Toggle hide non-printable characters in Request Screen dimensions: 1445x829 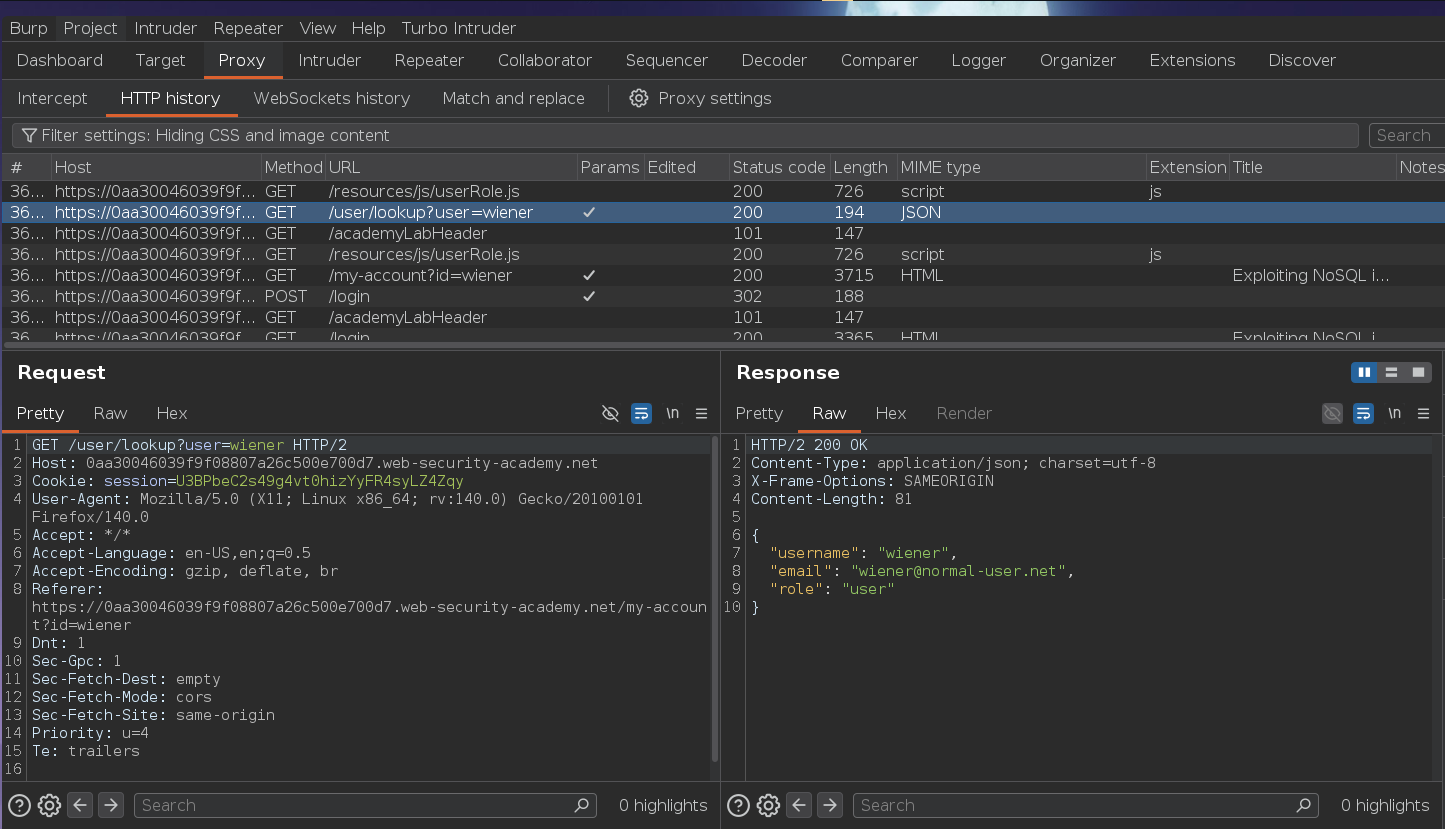tap(610, 413)
